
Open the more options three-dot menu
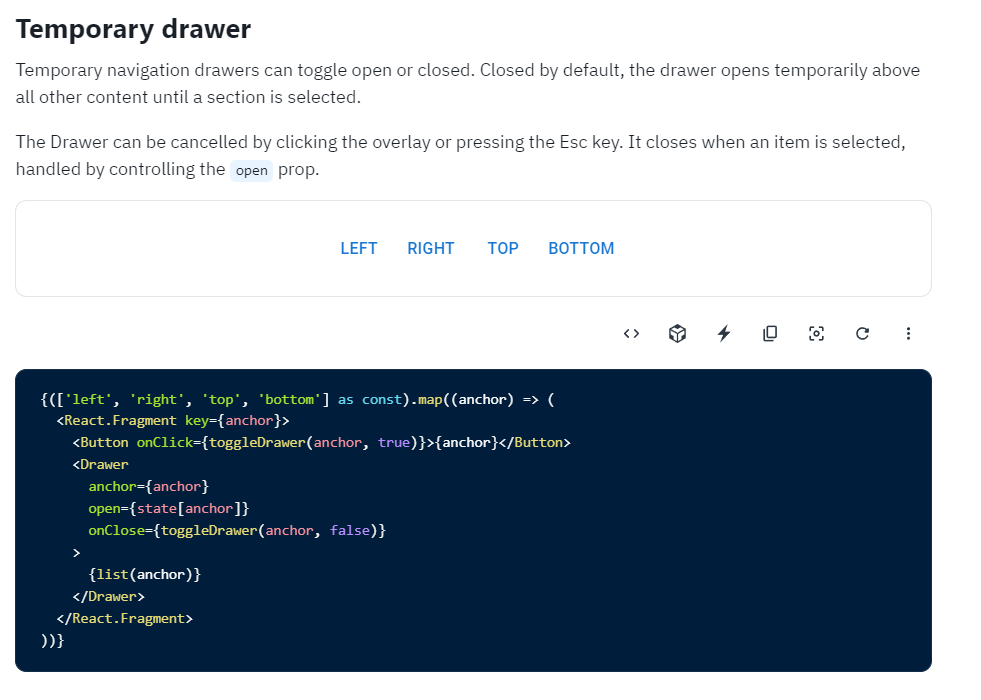coord(908,333)
